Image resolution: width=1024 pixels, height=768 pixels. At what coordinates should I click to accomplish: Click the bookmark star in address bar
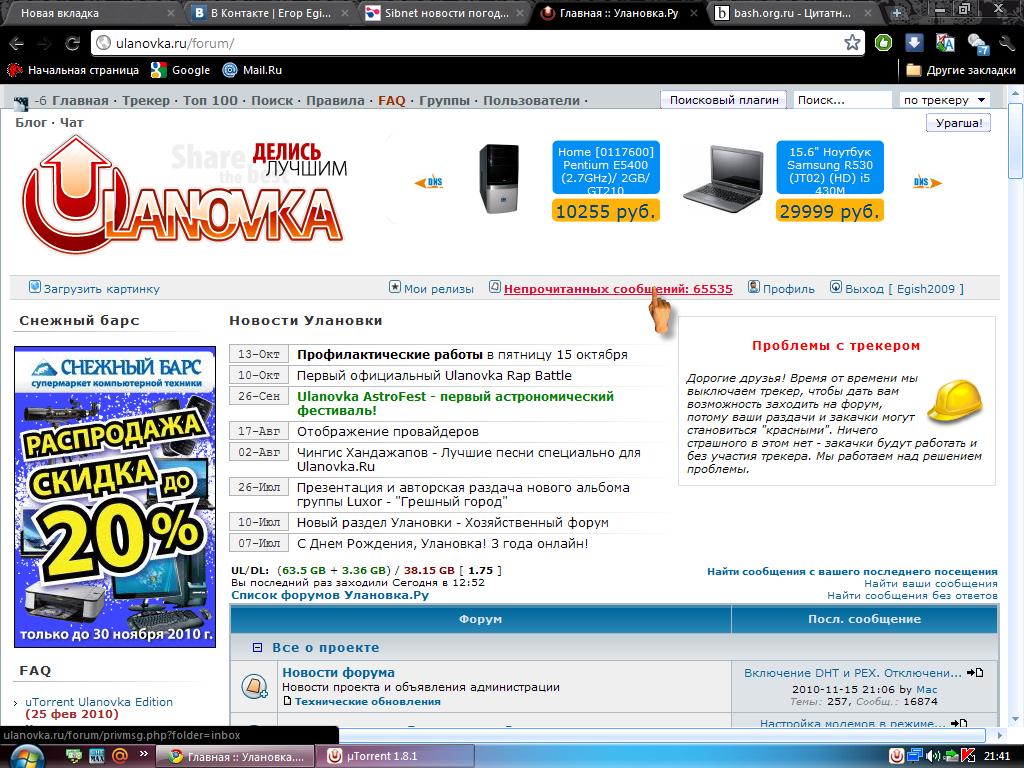tap(852, 43)
